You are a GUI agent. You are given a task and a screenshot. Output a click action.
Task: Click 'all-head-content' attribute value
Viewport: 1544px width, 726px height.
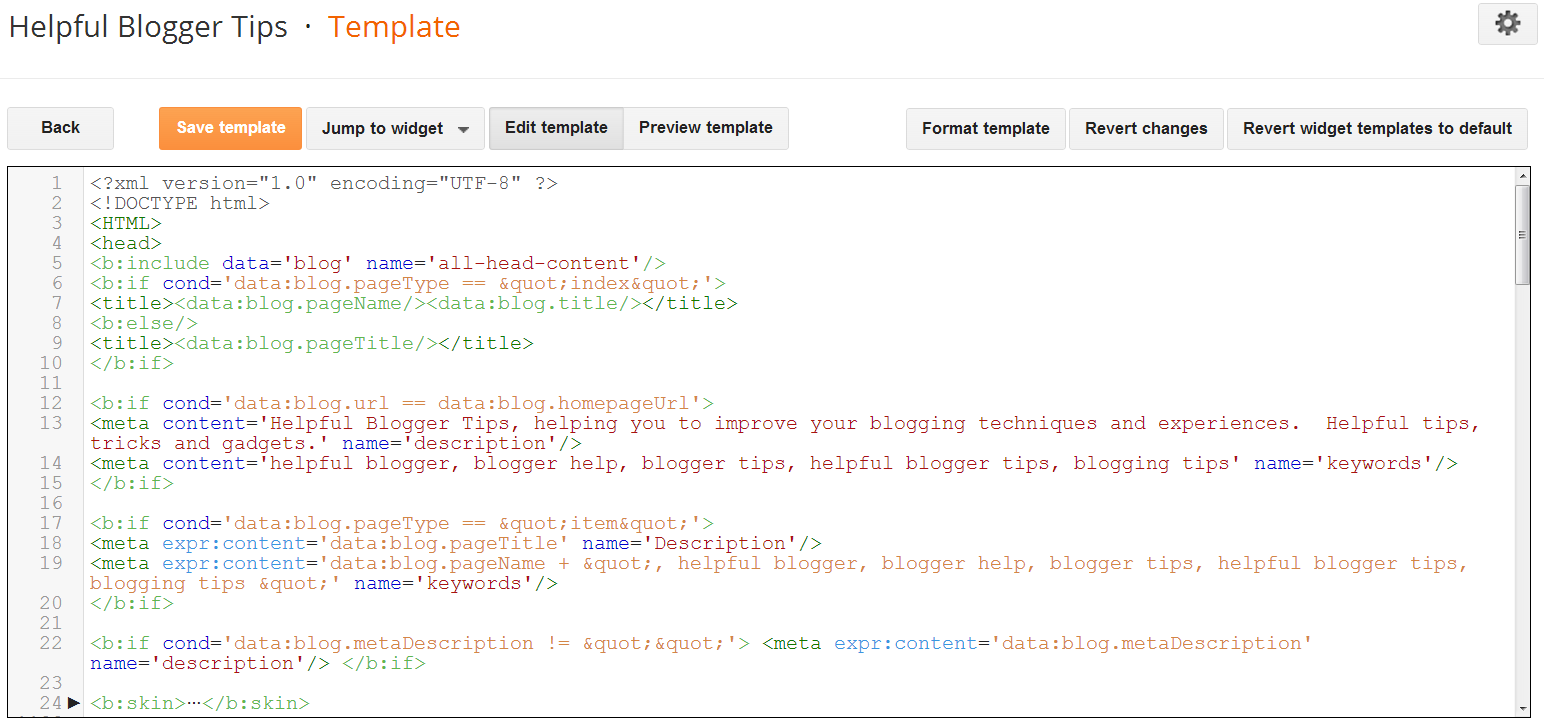(534, 263)
